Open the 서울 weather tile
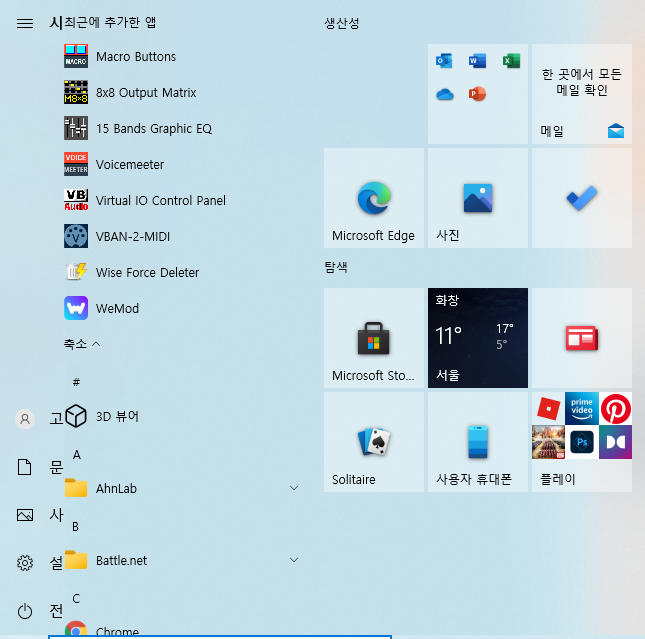The width and height of the screenshot is (645, 639). pos(478,338)
